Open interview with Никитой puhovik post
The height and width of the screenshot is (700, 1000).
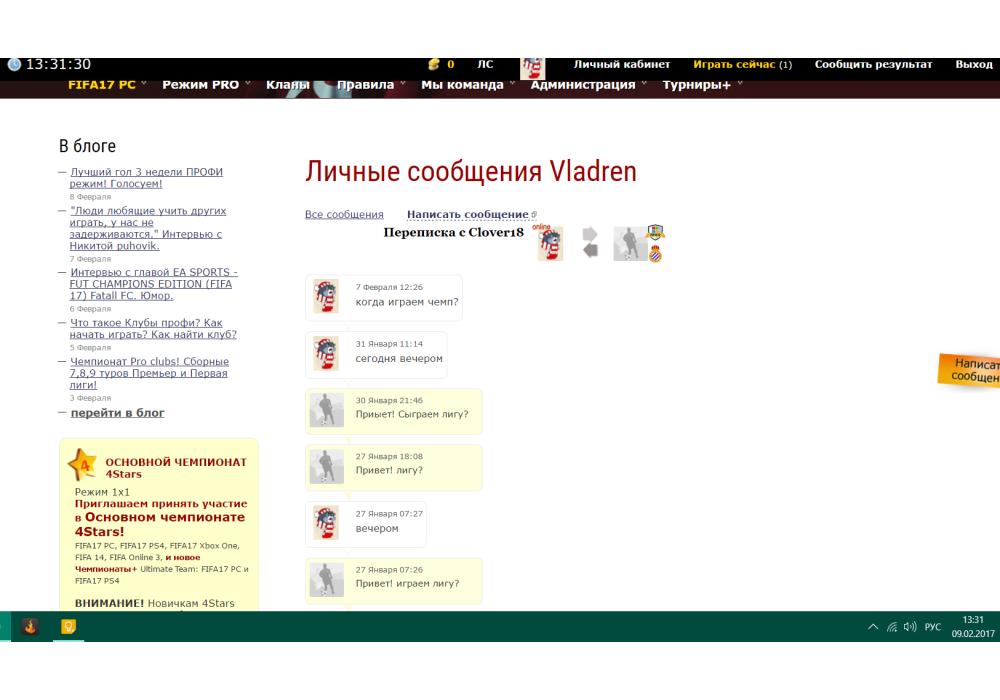(147, 228)
